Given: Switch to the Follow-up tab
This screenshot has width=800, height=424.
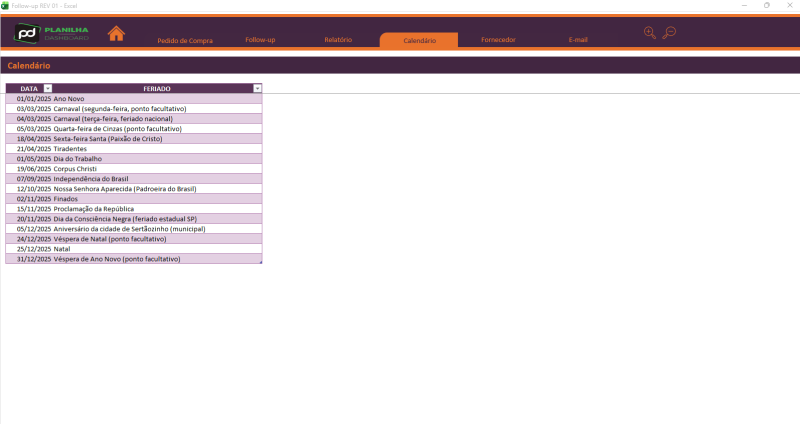Looking at the screenshot, I should [x=260, y=40].
